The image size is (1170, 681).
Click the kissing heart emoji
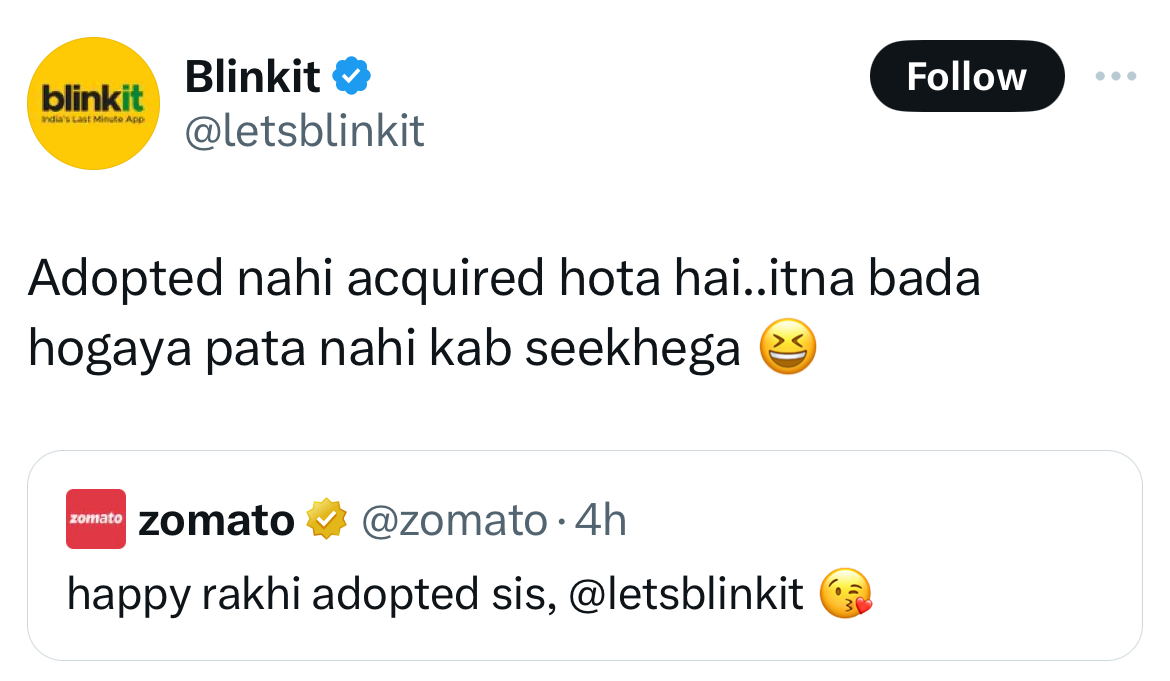click(x=845, y=594)
